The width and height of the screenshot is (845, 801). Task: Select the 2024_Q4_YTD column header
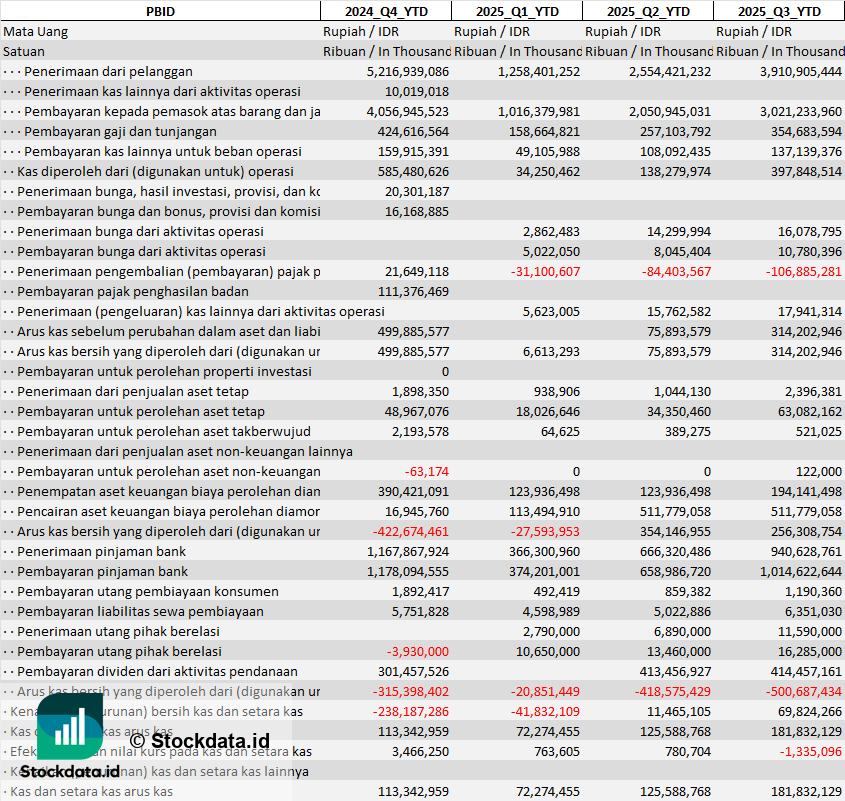pyautogui.click(x=385, y=11)
